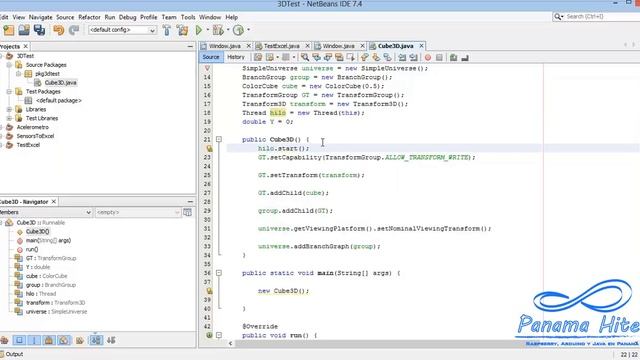Click the Debug Project toolbar icon
This screenshot has width=640, height=360.
(x=218, y=30)
